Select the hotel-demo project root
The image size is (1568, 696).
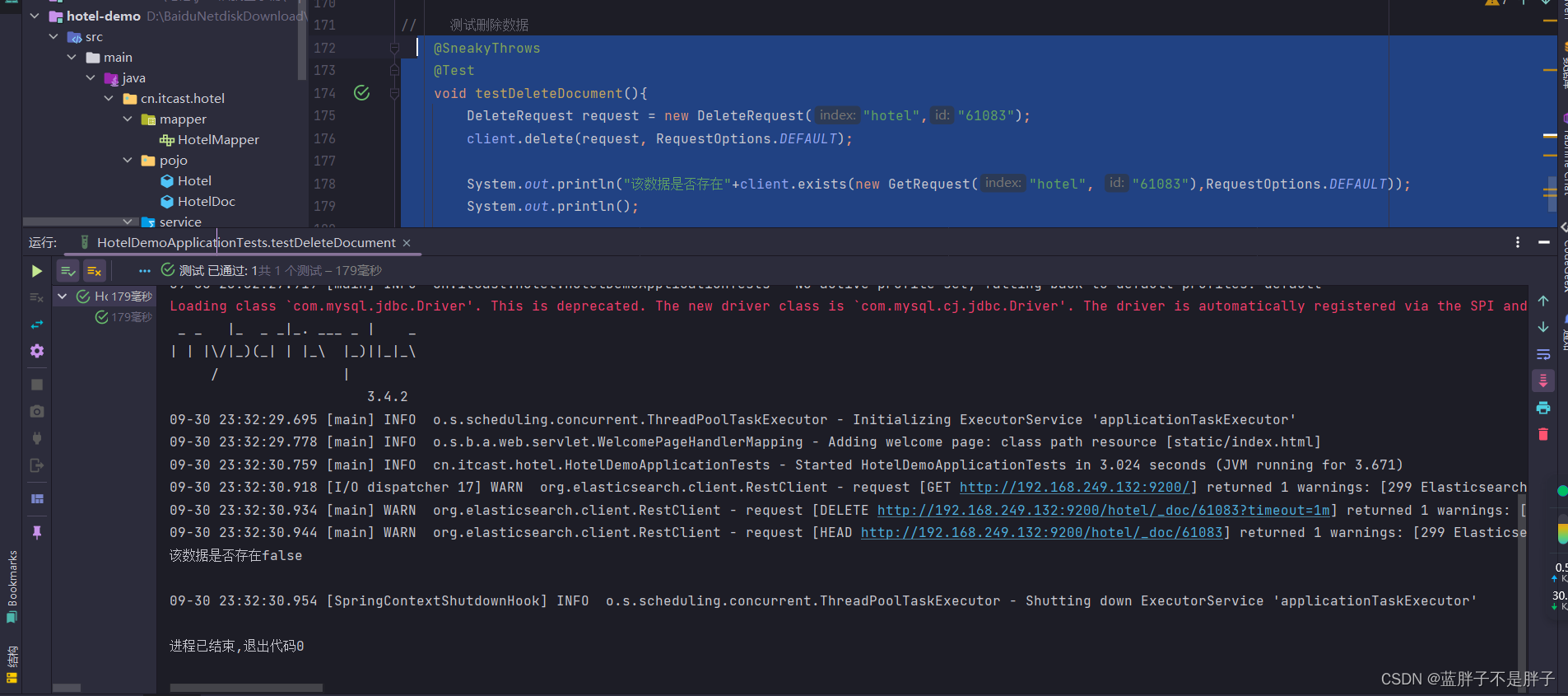[103, 16]
